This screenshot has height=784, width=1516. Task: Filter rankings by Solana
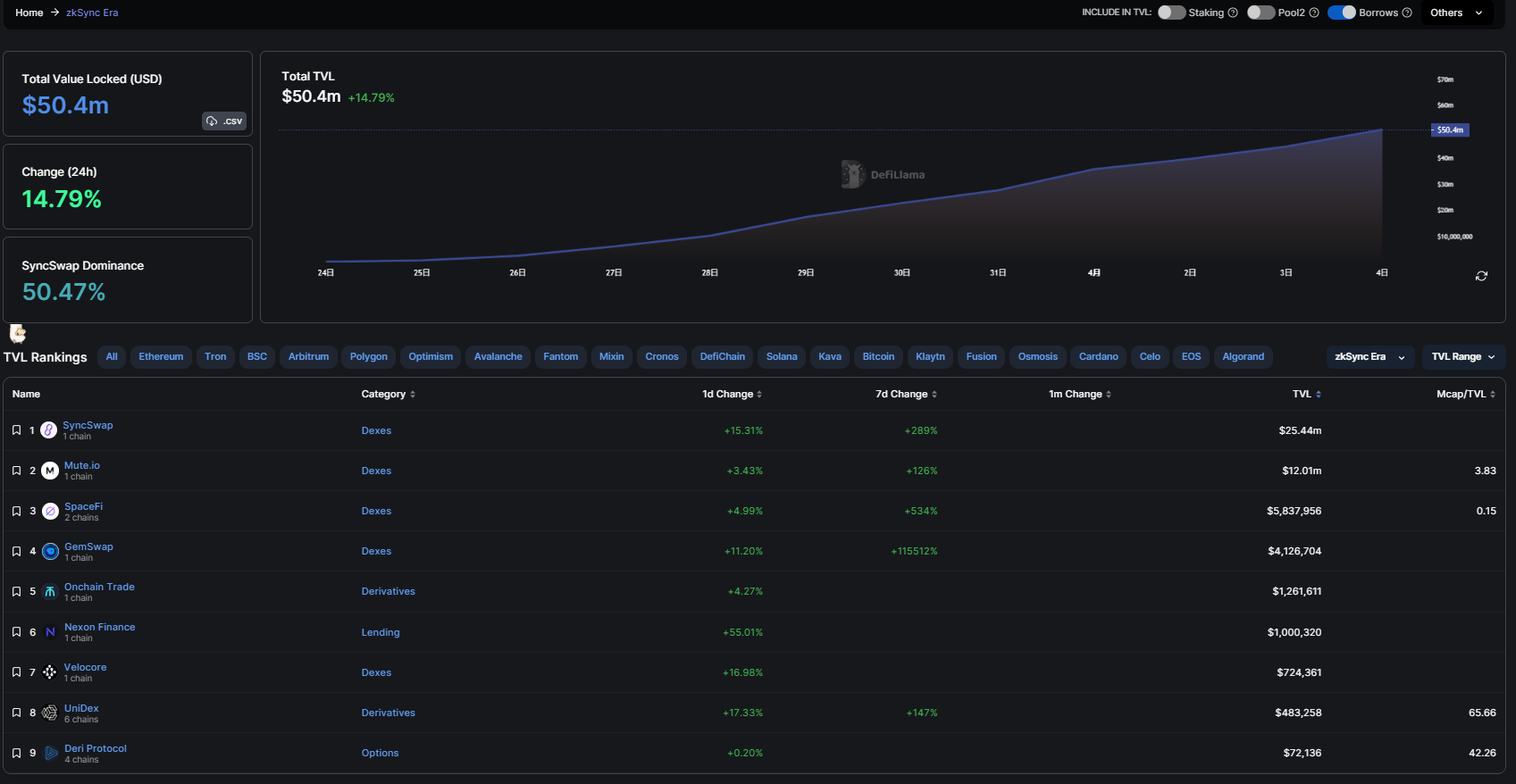click(x=782, y=357)
